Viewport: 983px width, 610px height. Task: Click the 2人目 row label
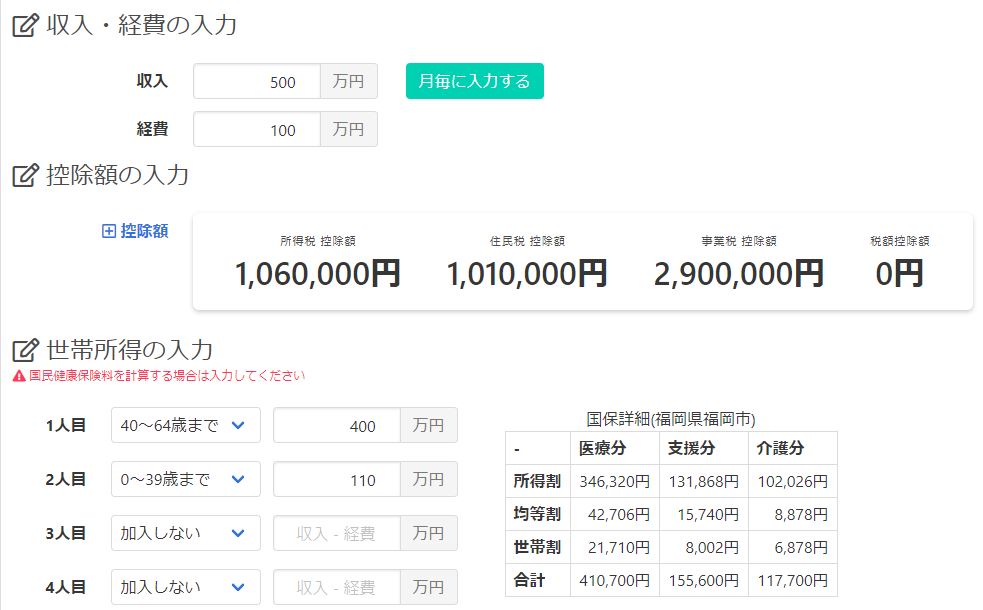[x=65, y=479]
